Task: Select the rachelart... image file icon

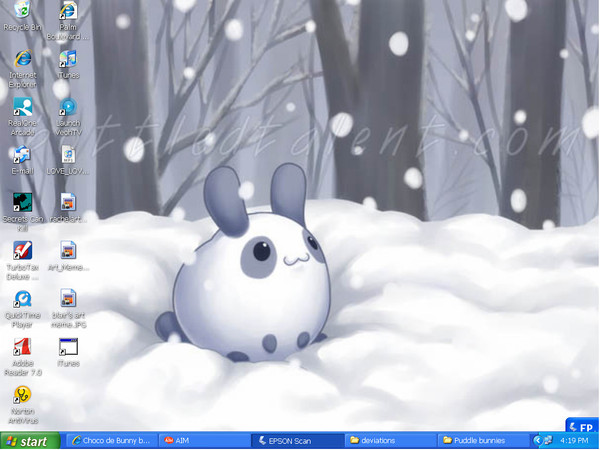Action: [x=68, y=203]
